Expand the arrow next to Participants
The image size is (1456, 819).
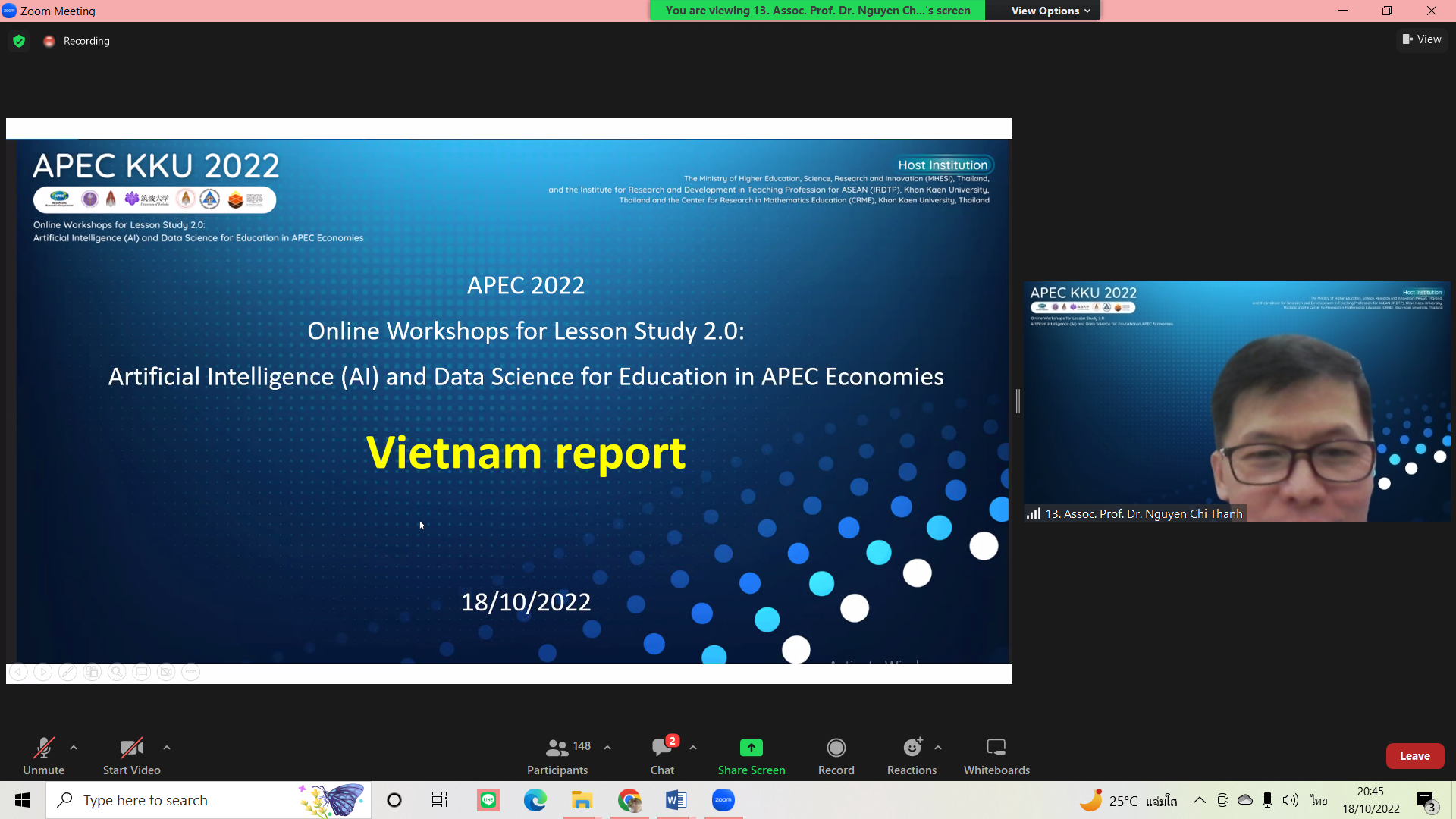607,748
